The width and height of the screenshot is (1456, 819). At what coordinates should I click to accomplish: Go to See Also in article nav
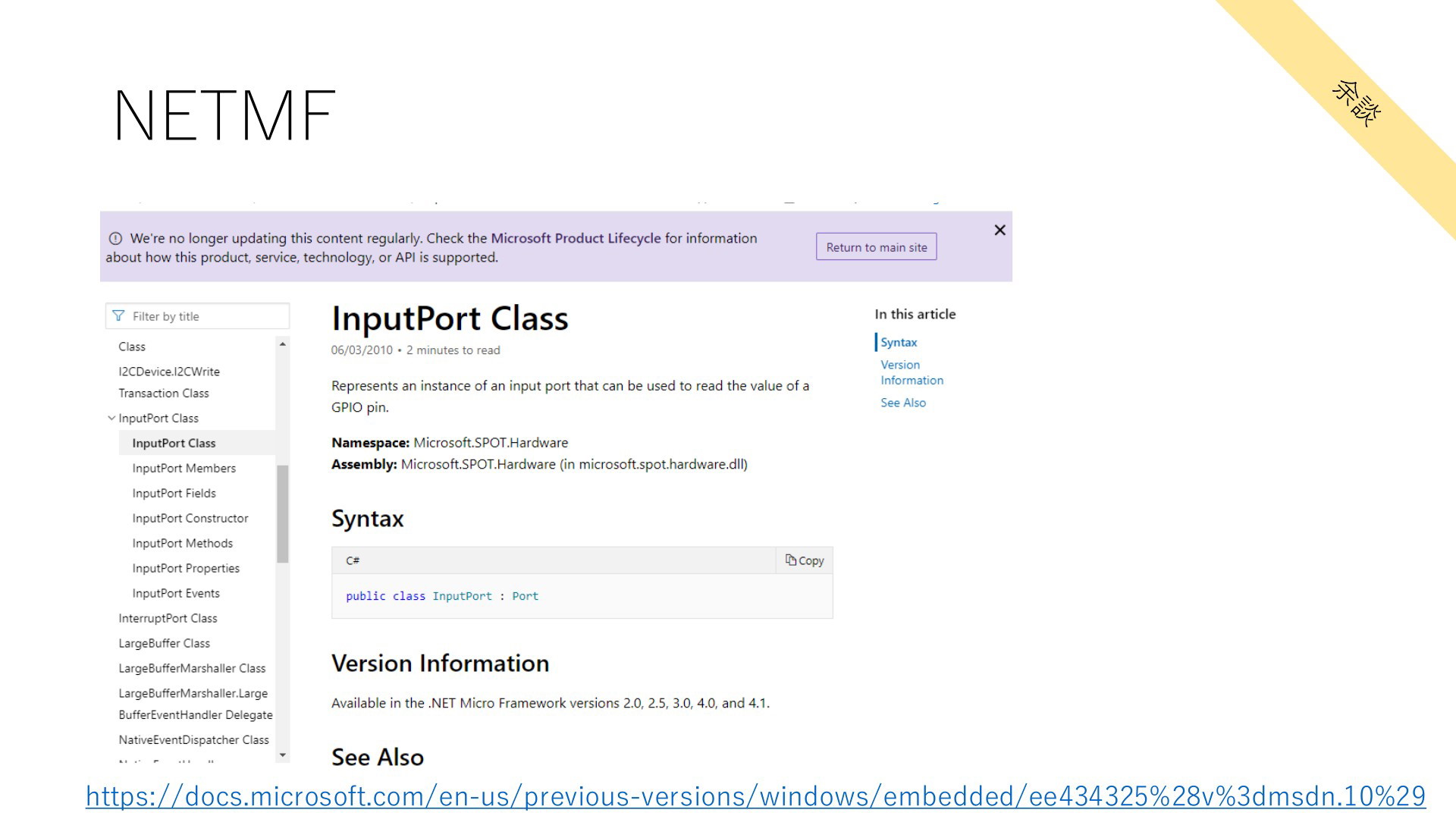(x=903, y=403)
